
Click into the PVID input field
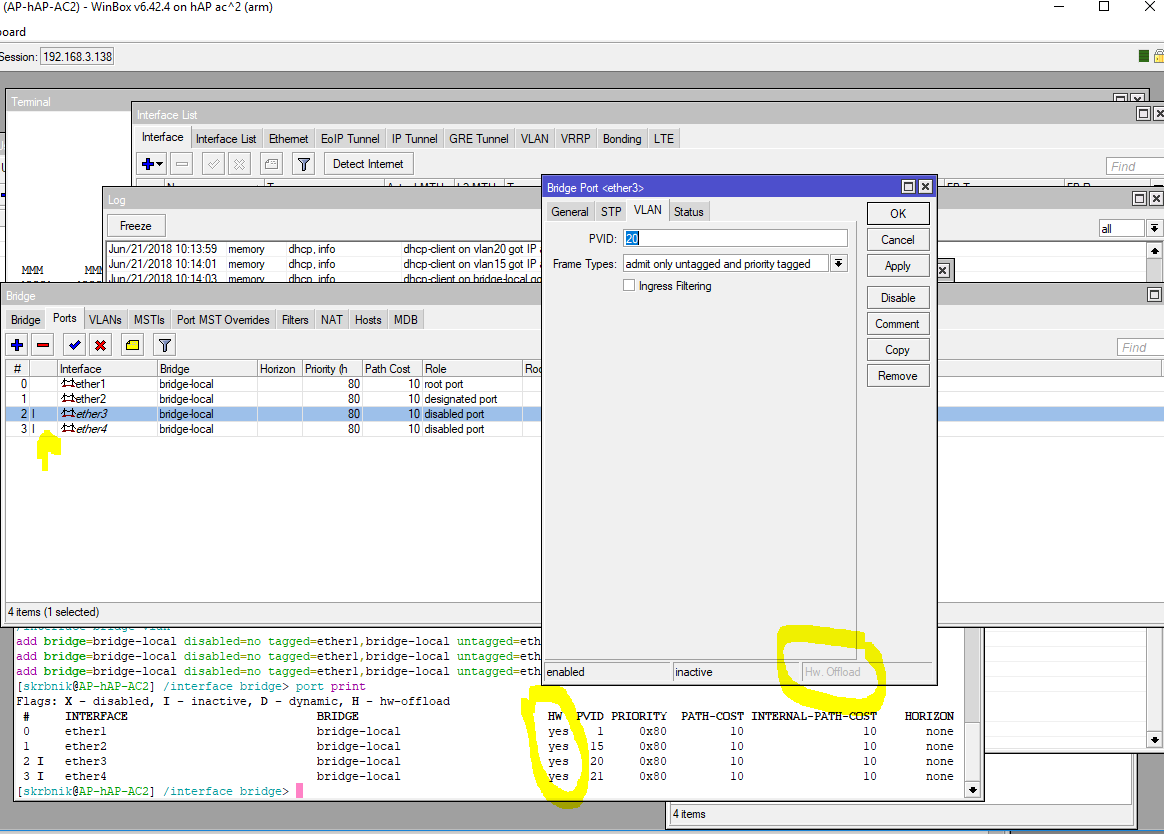[x=735, y=238]
